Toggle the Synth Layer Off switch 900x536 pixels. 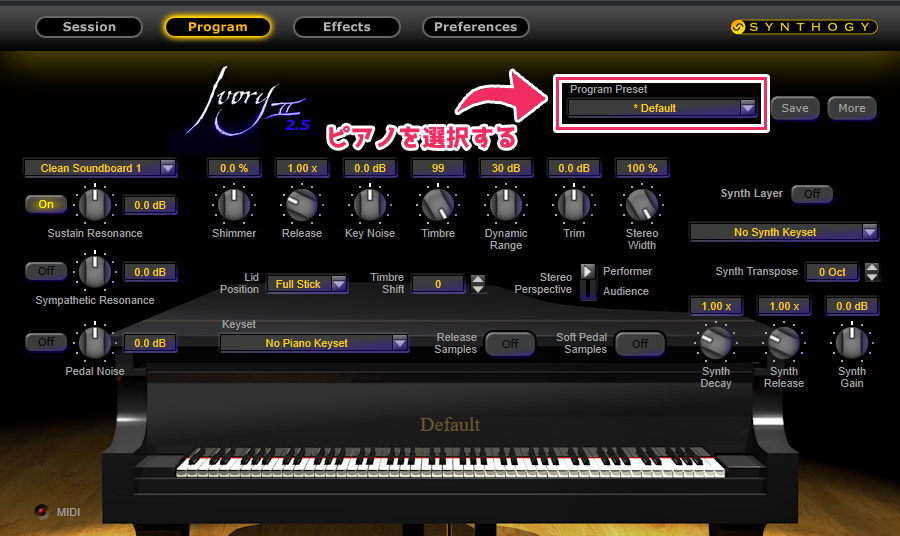(x=812, y=194)
